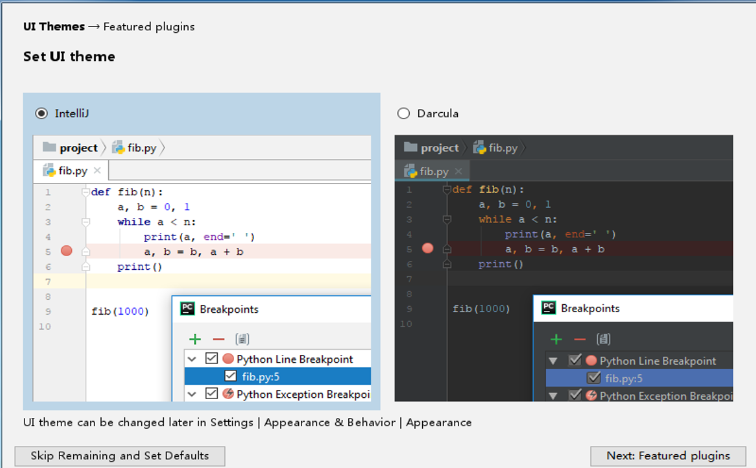Image resolution: width=756 pixels, height=468 pixels.
Task: Click the IntelliJ light preview thumbnail
Action: coord(202,268)
